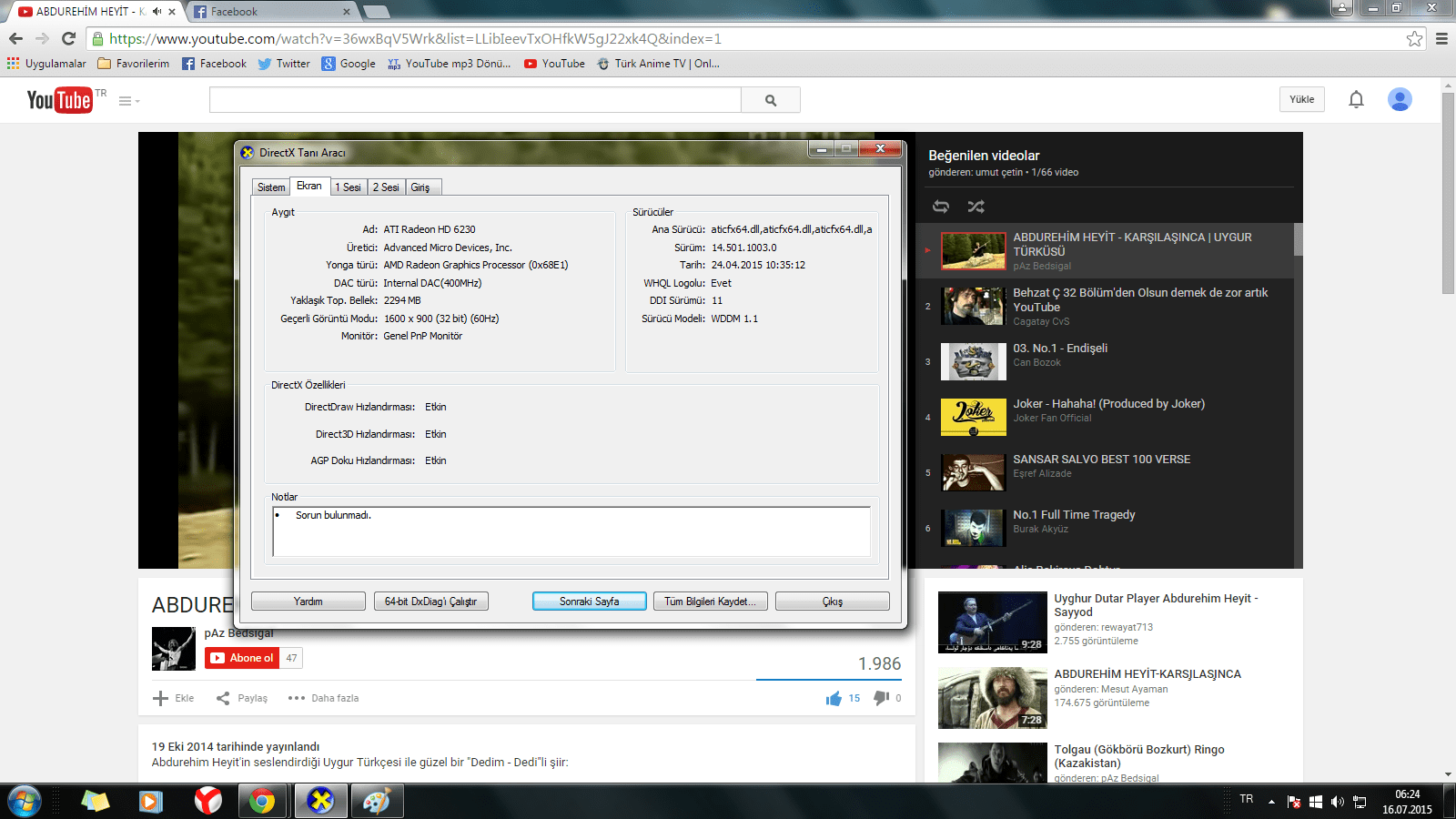This screenshot has width=1456, height=819.
Task: Mute the tab via its speaker icon
Action: [x=157, y=12]
